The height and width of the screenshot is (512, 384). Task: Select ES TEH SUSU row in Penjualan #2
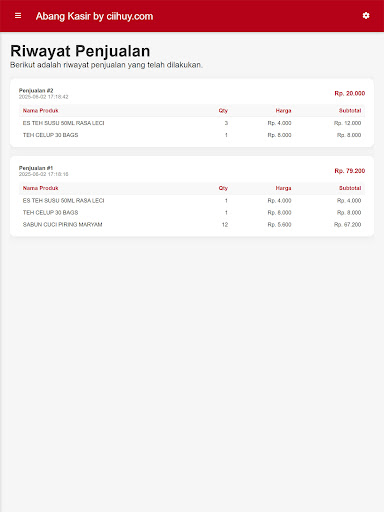coord(192,123)
